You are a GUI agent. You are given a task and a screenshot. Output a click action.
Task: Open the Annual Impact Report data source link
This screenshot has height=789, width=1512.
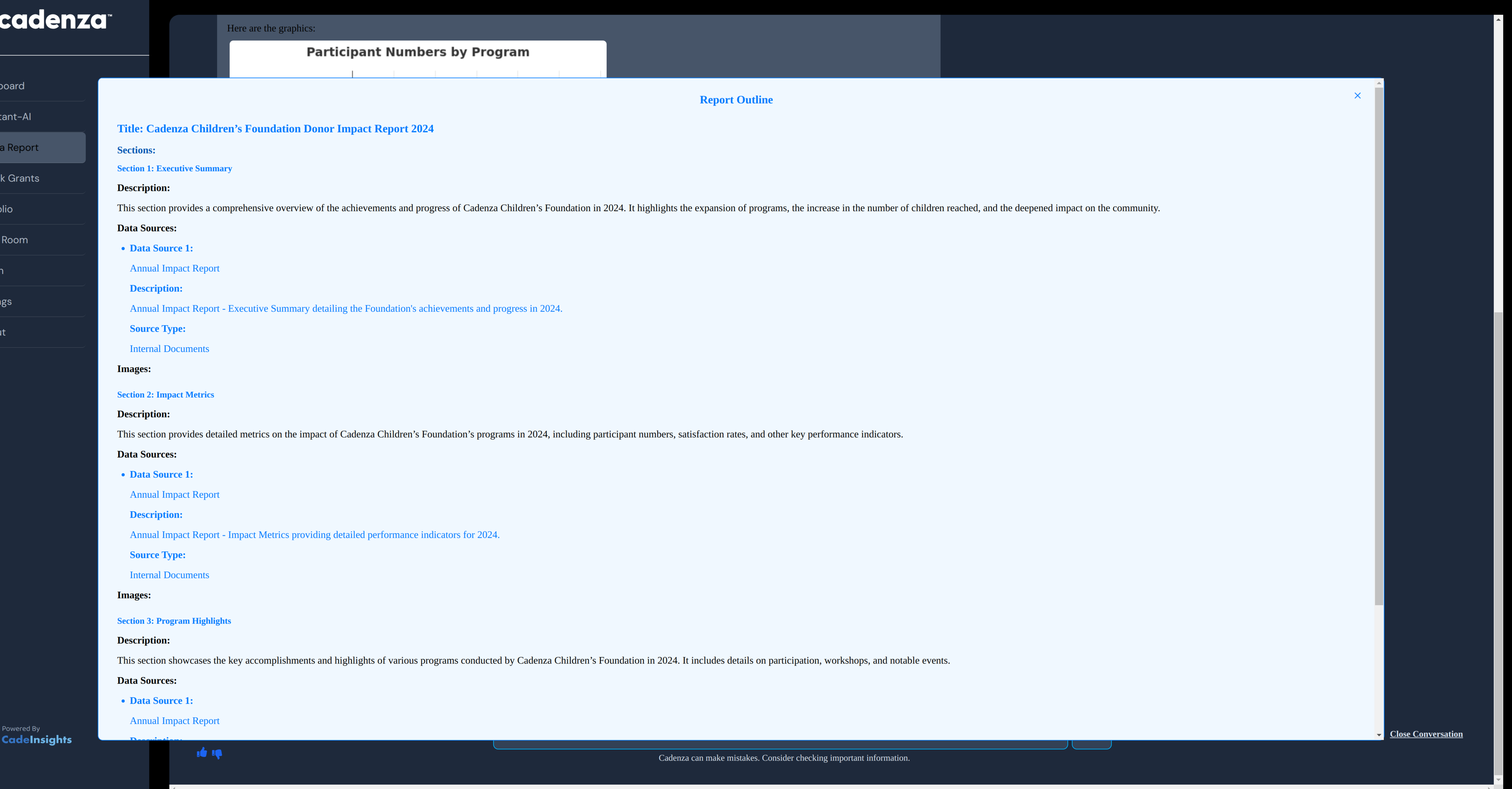tap(174, 268)
